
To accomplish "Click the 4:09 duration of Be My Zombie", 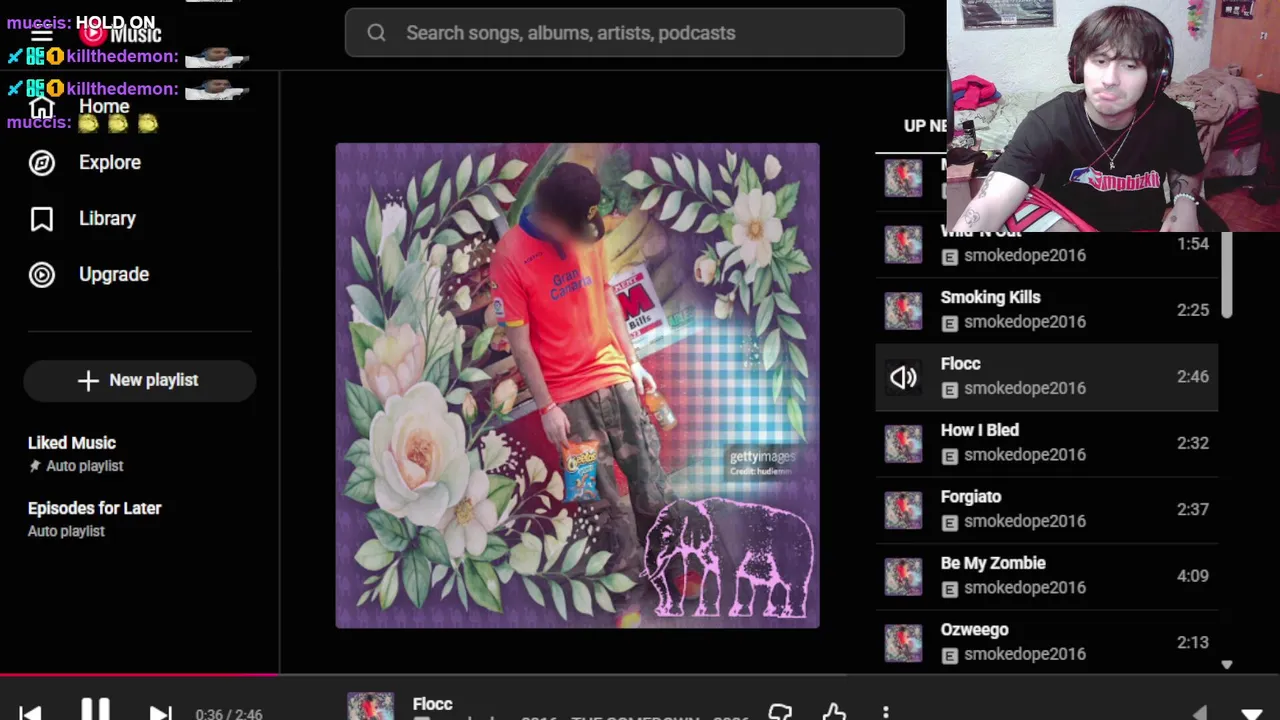I will [x=1193, y=576].
